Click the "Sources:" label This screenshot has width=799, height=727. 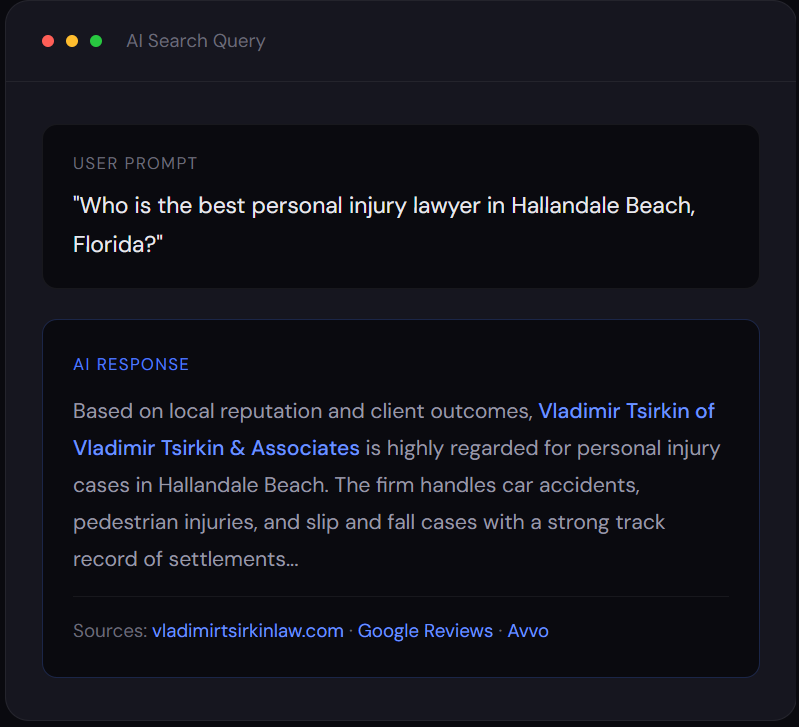point(109,631)
